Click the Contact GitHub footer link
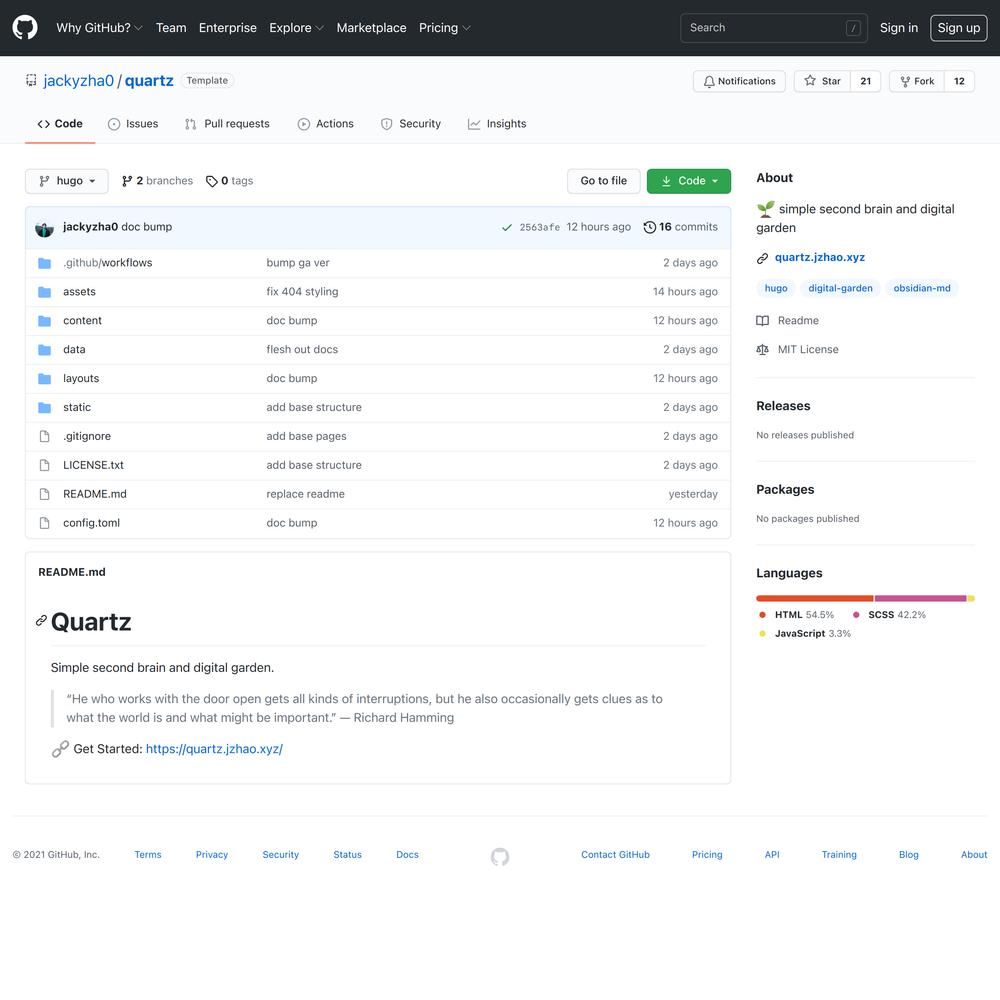The width and height of the screenshot is (1000, 1000). click(615, 855)
